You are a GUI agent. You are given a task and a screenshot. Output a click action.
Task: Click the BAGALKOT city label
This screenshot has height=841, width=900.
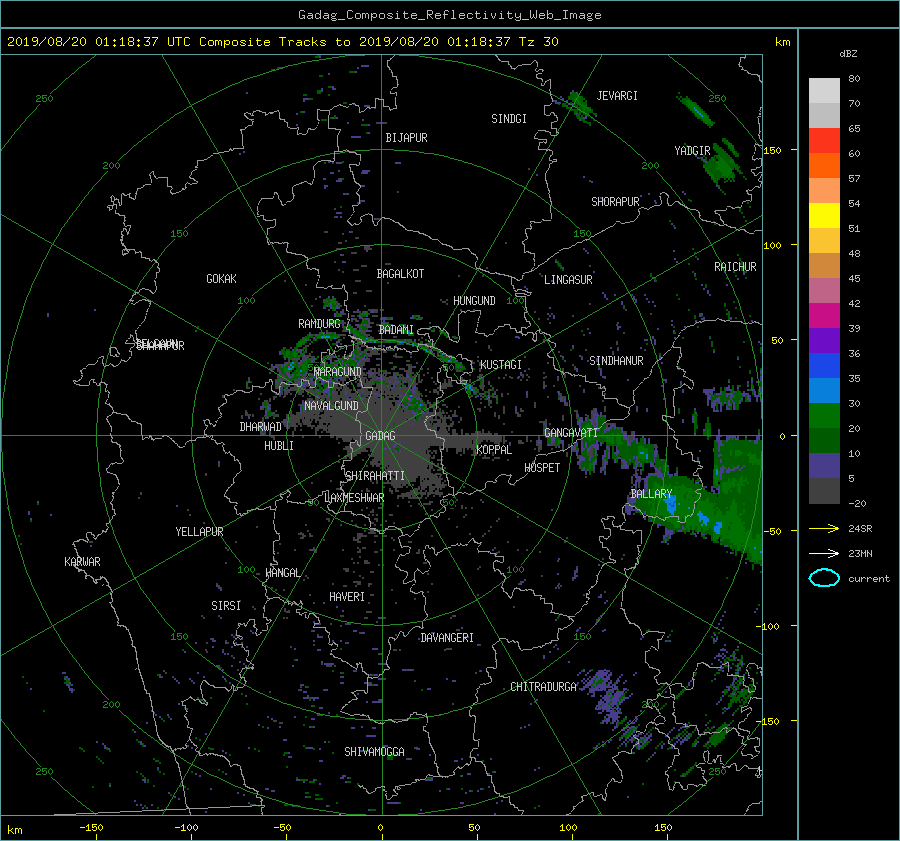click(400, 274)
